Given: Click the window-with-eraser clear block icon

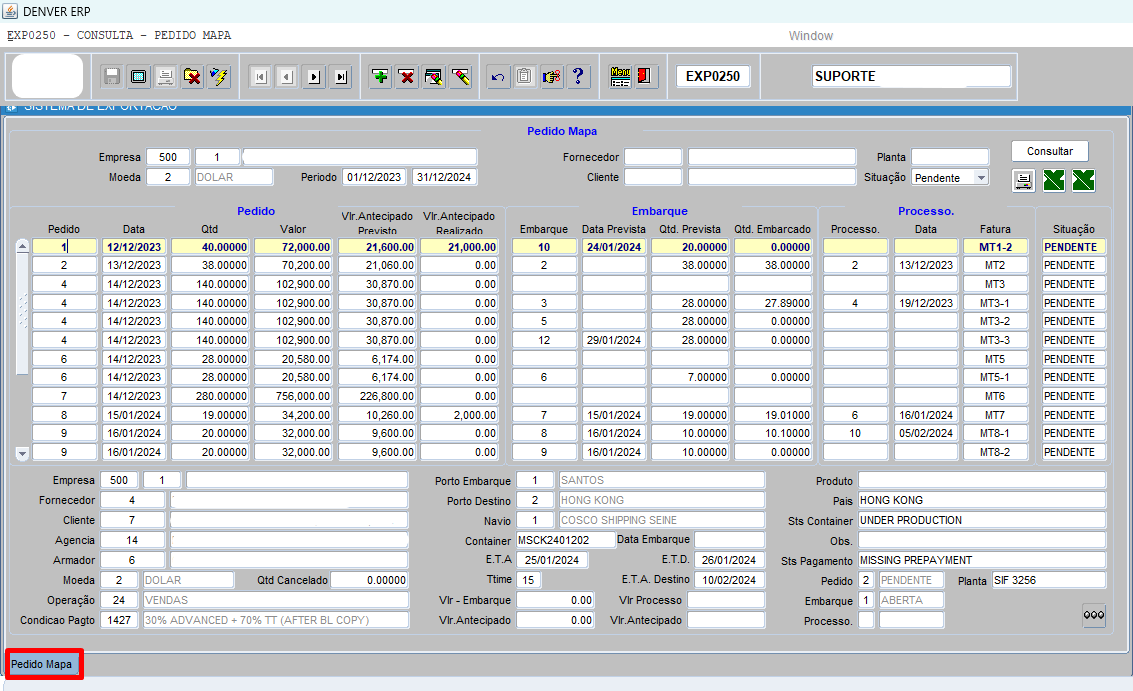Looking at the screenshot, I should [x=434, y=77].
